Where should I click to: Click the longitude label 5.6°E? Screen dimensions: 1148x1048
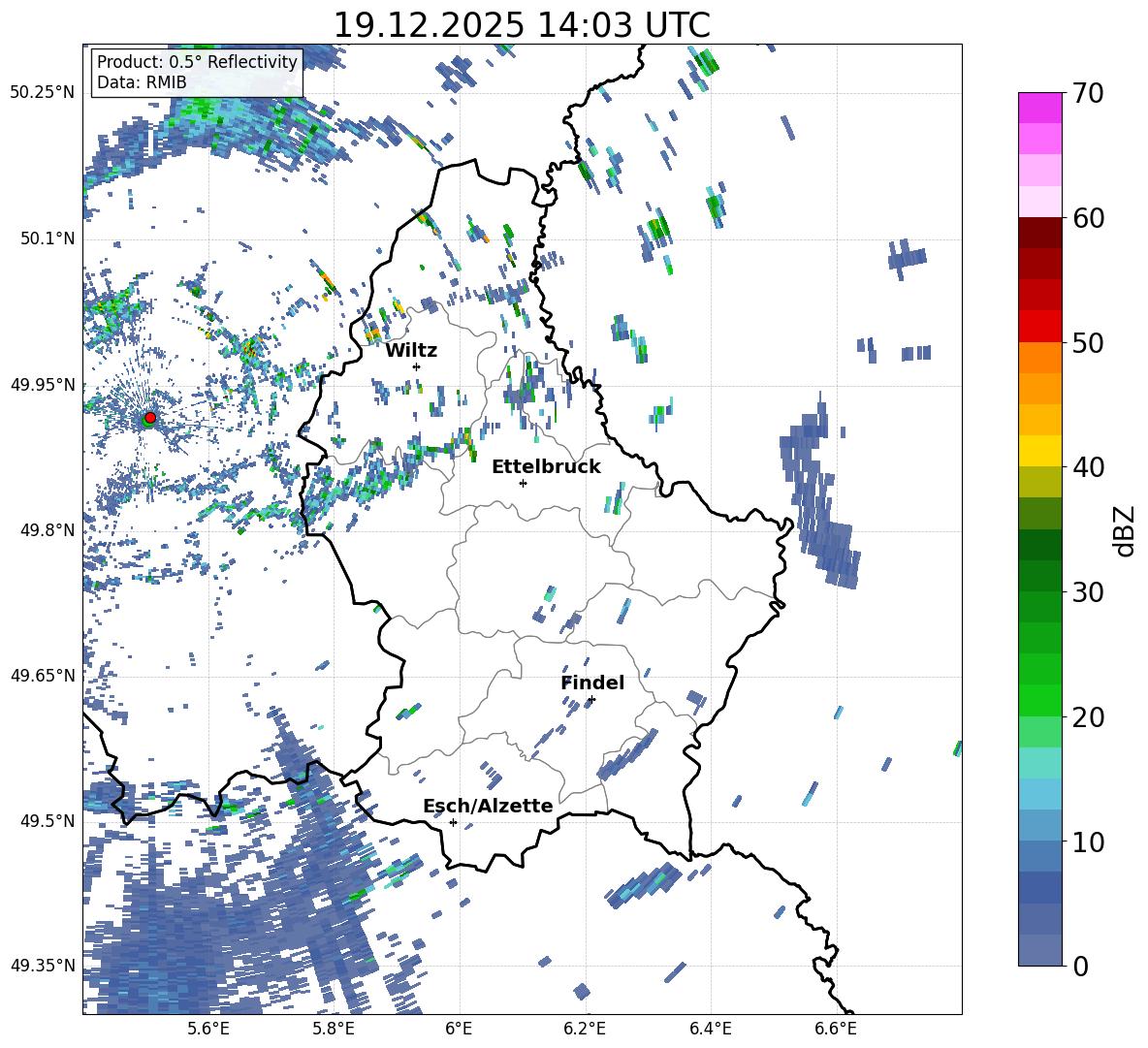point(208,1029)
